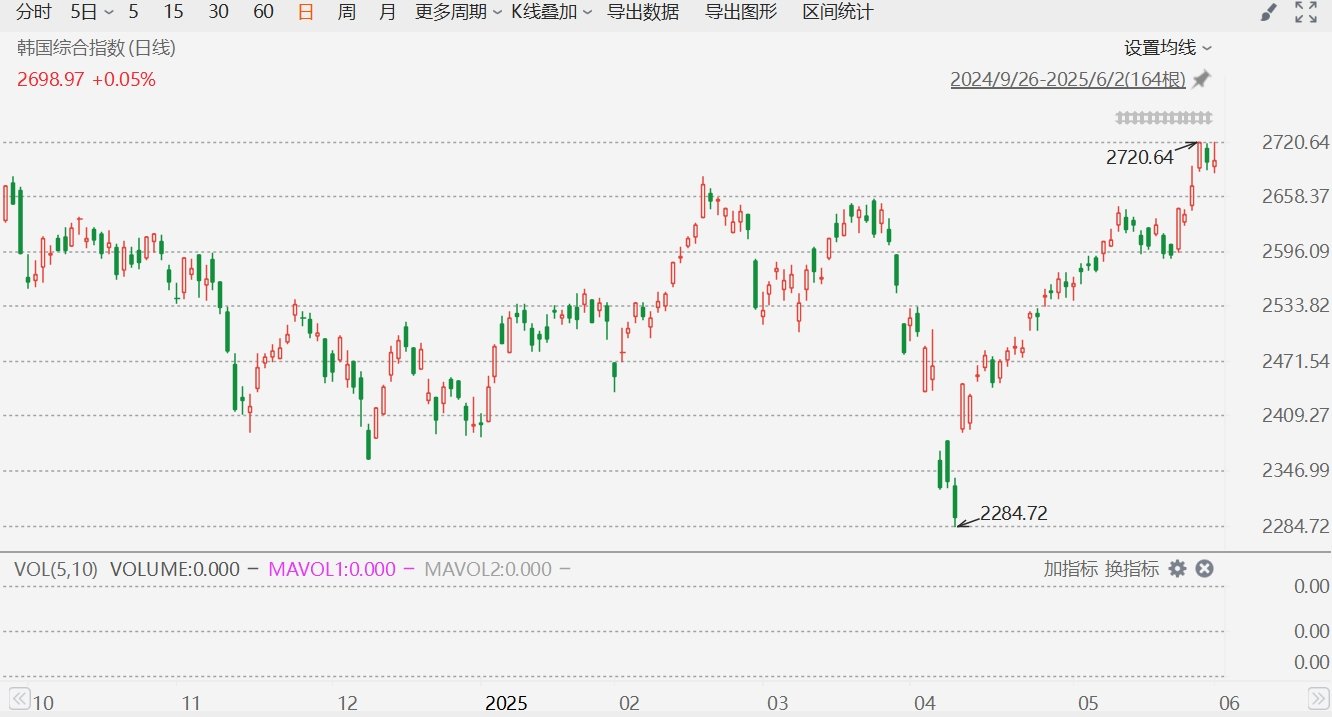The image size is (1332, 717).
Task: Click 导出数据 export data button
Action: pyautogui.click(x=643, y=12)
